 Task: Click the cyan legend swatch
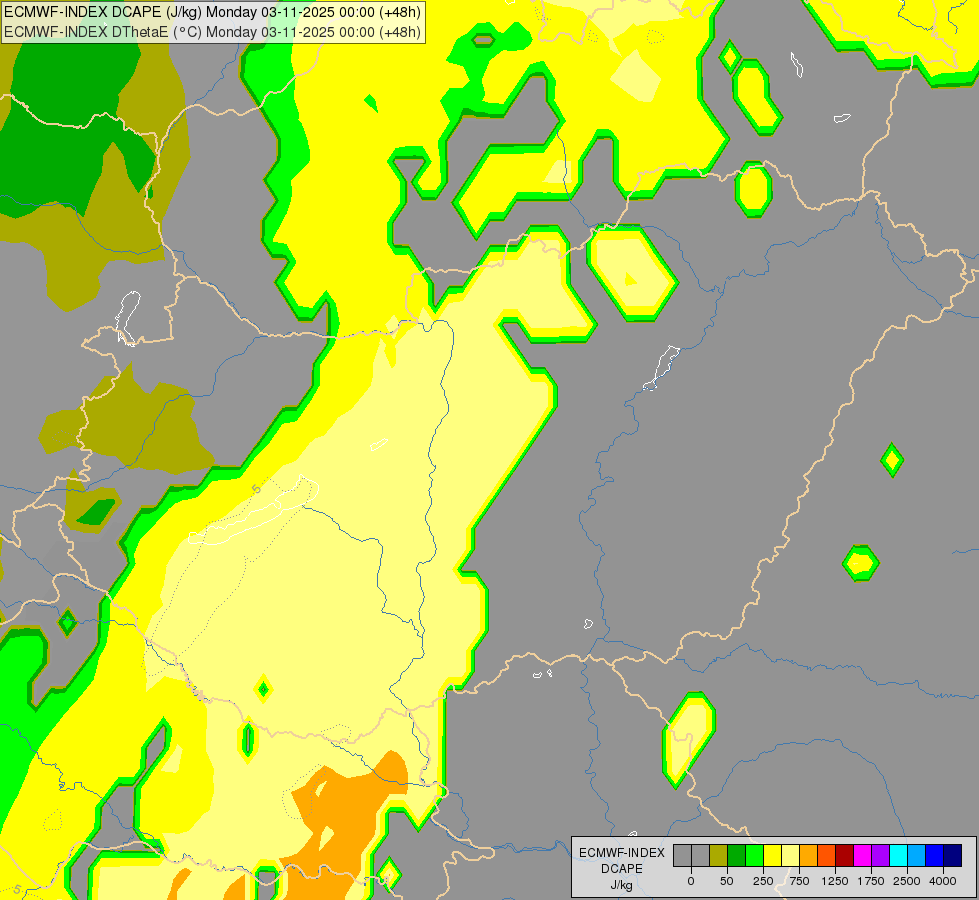[x=898, y=856]
